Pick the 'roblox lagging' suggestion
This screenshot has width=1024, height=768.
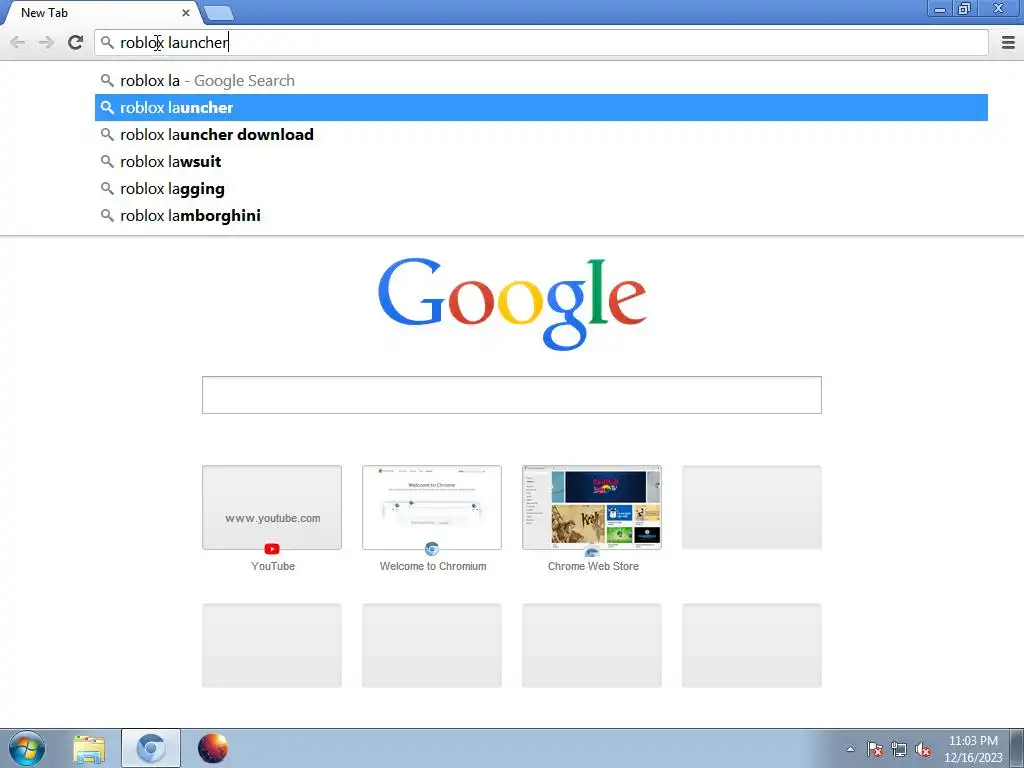click(x=541, y=188)
